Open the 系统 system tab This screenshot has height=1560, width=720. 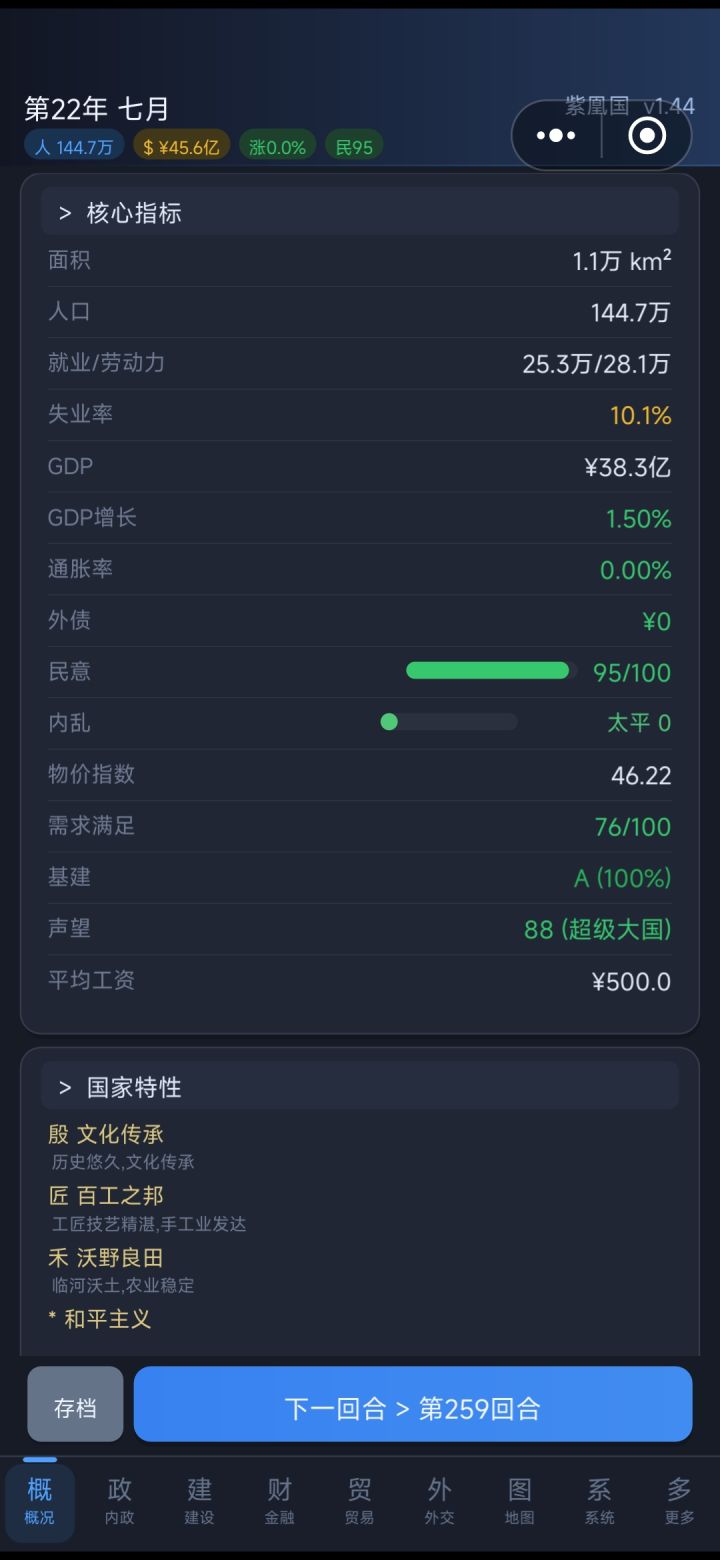[600, 1500]
